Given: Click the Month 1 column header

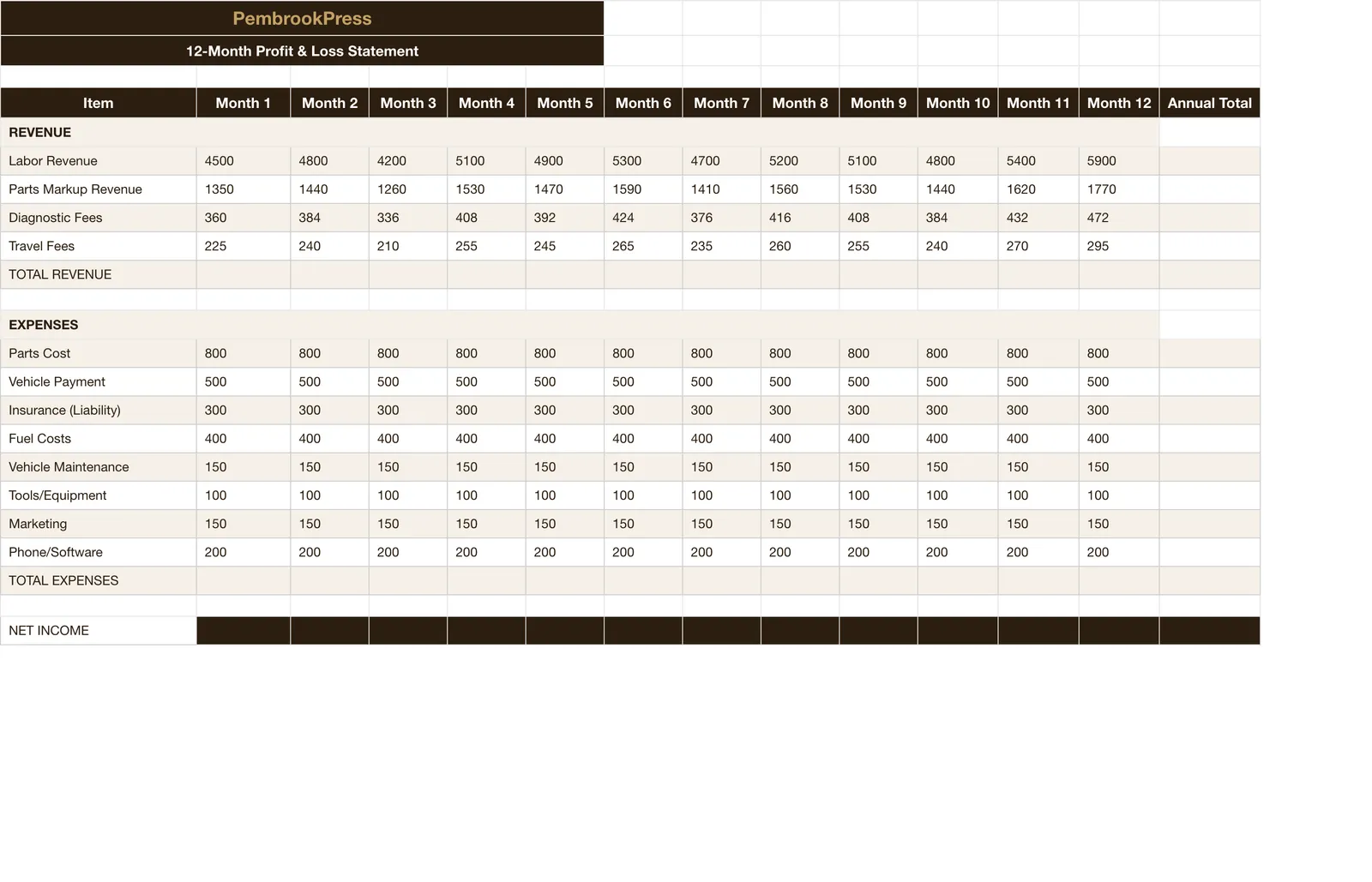Looking at the screenshot, I should click(244, 103).
